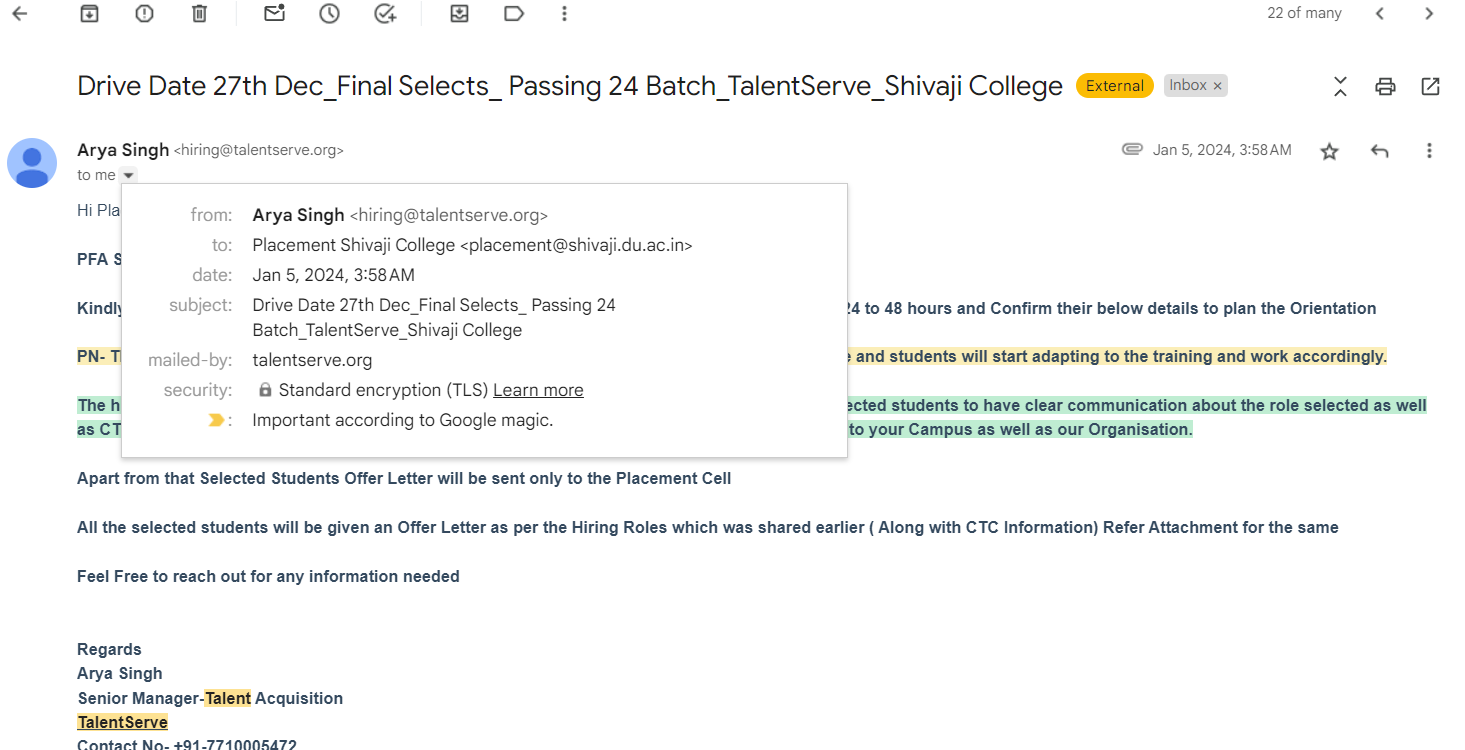Add this email to Tasks
This screenshot has width=1465, height=750.
(384, 13)
